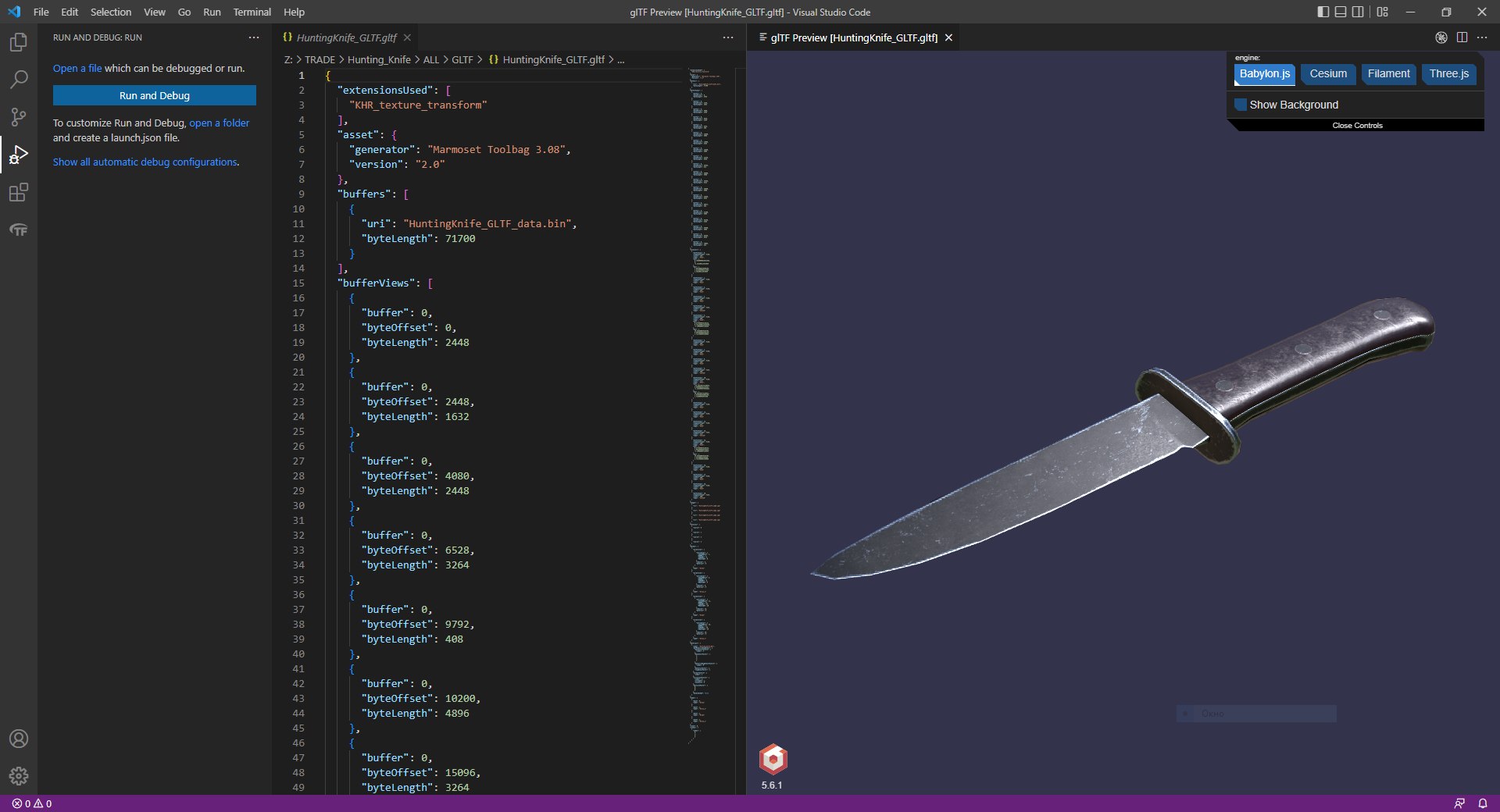Toggle the bottom panel layout icon

1341,12
